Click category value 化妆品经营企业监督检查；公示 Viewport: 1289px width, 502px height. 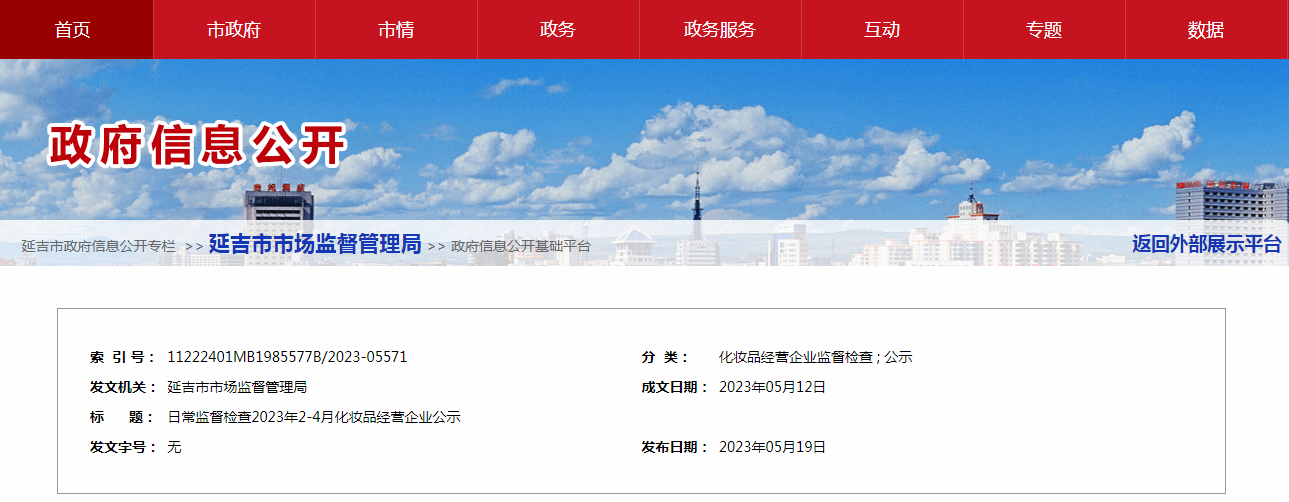(816, 357)
